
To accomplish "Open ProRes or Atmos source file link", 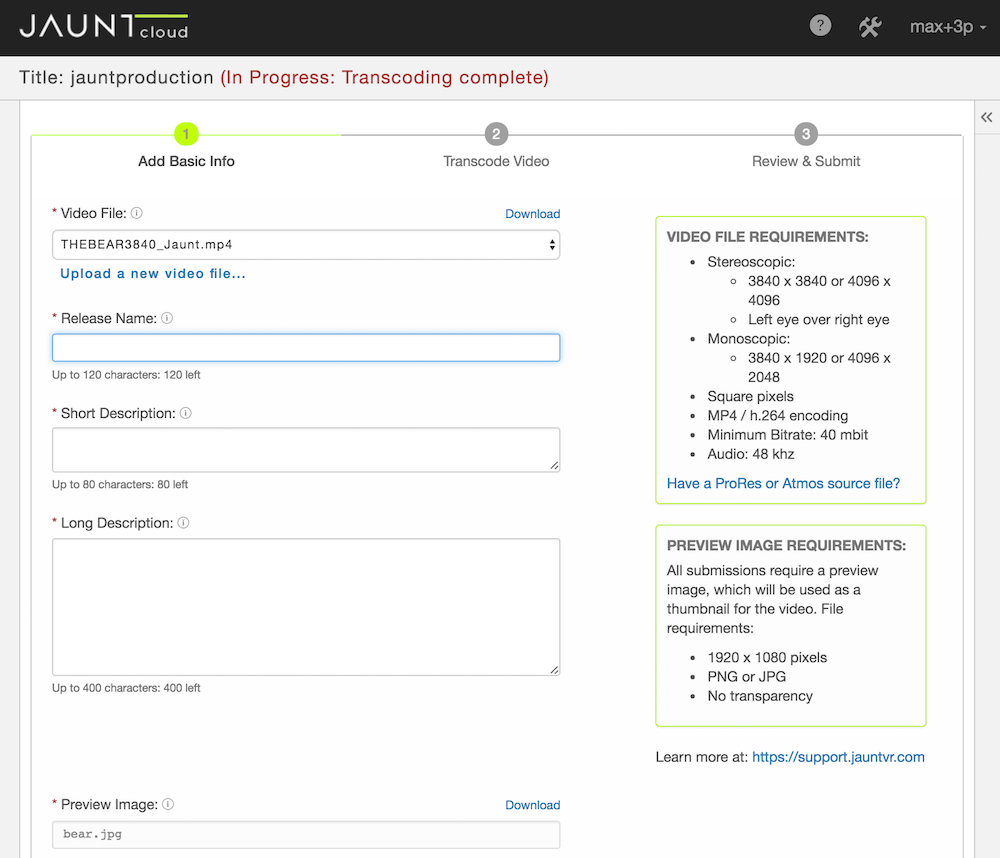I will point(783,483).
